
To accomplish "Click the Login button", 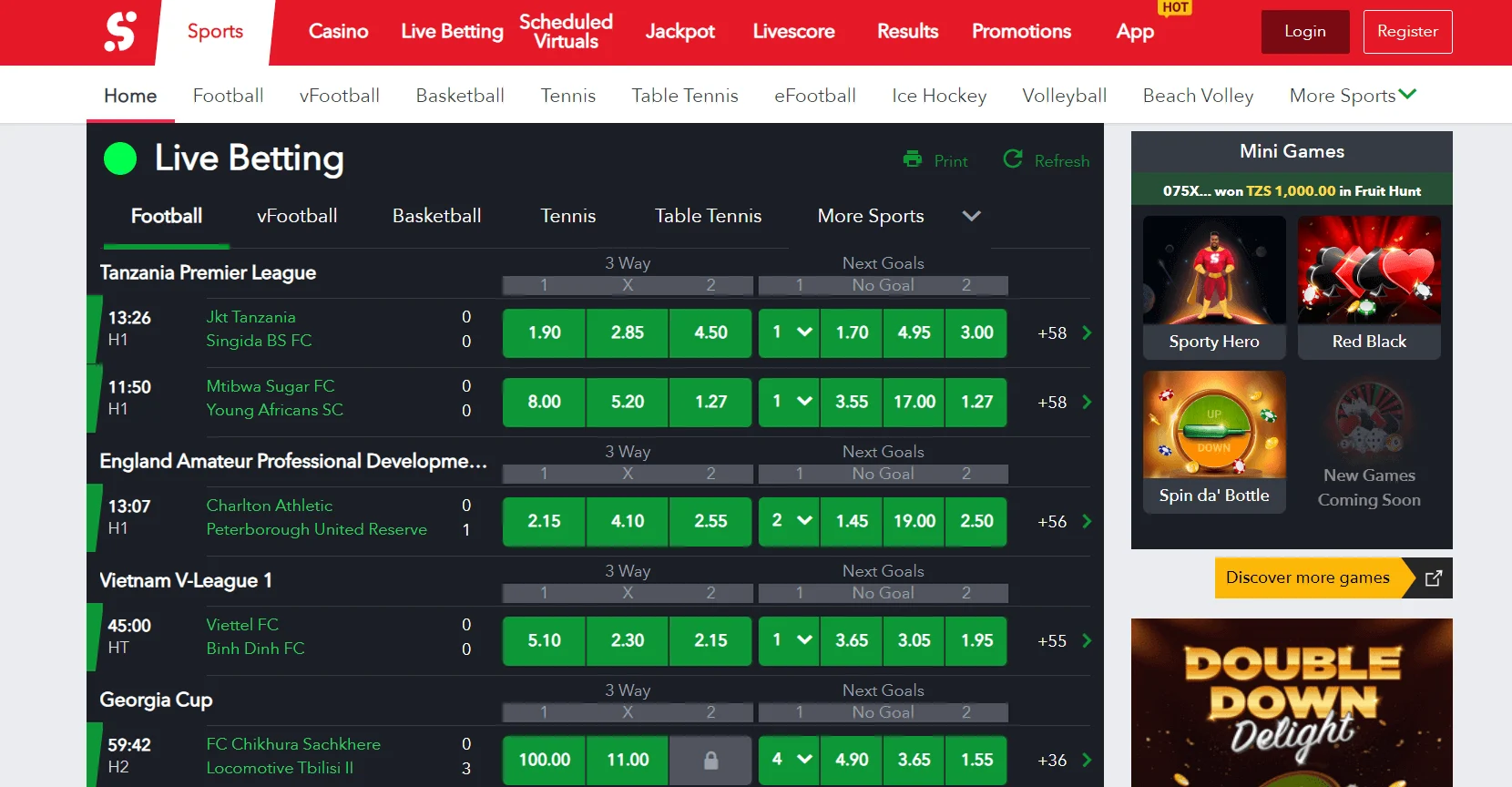I will (x=1305, y=32).
